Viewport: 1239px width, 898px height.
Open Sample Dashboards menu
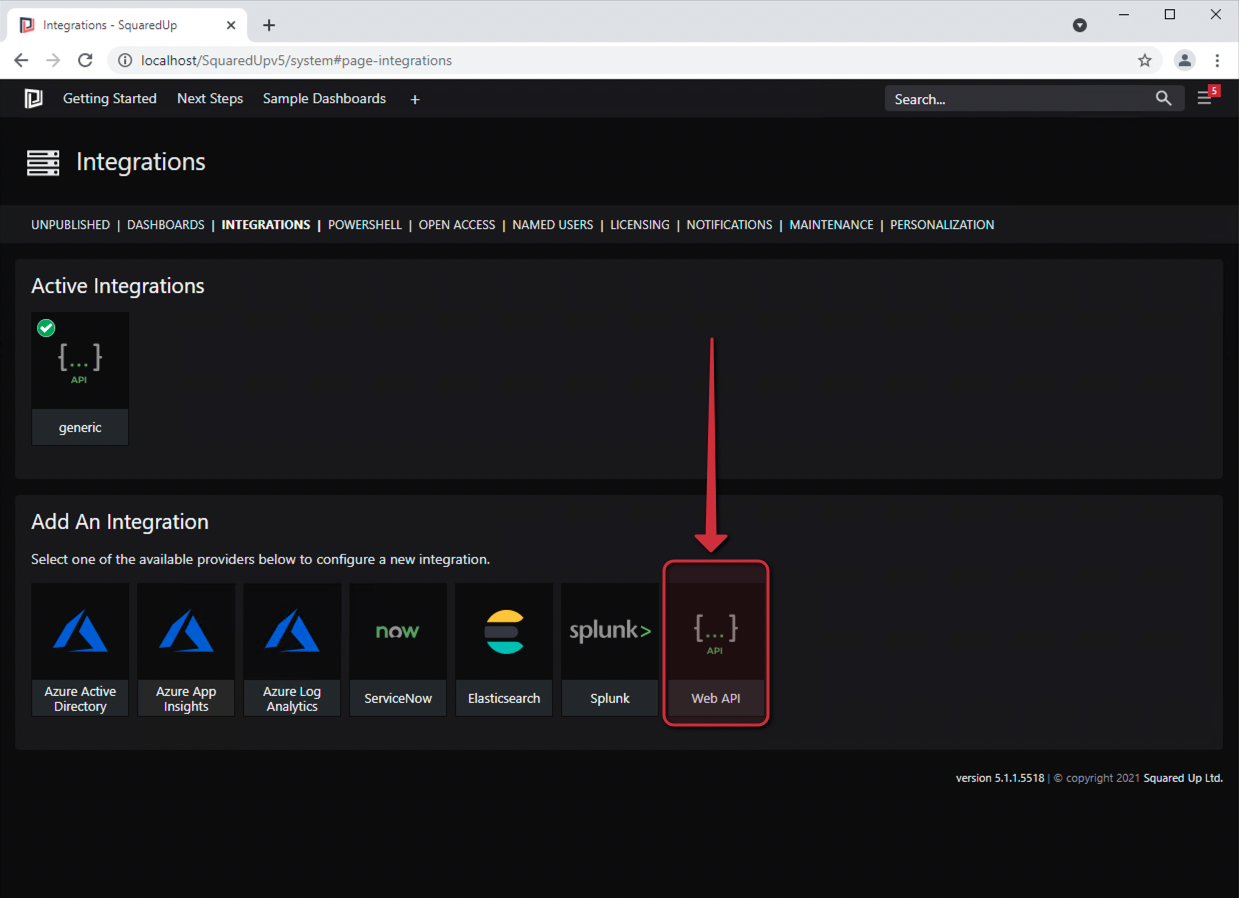(324, 98)
